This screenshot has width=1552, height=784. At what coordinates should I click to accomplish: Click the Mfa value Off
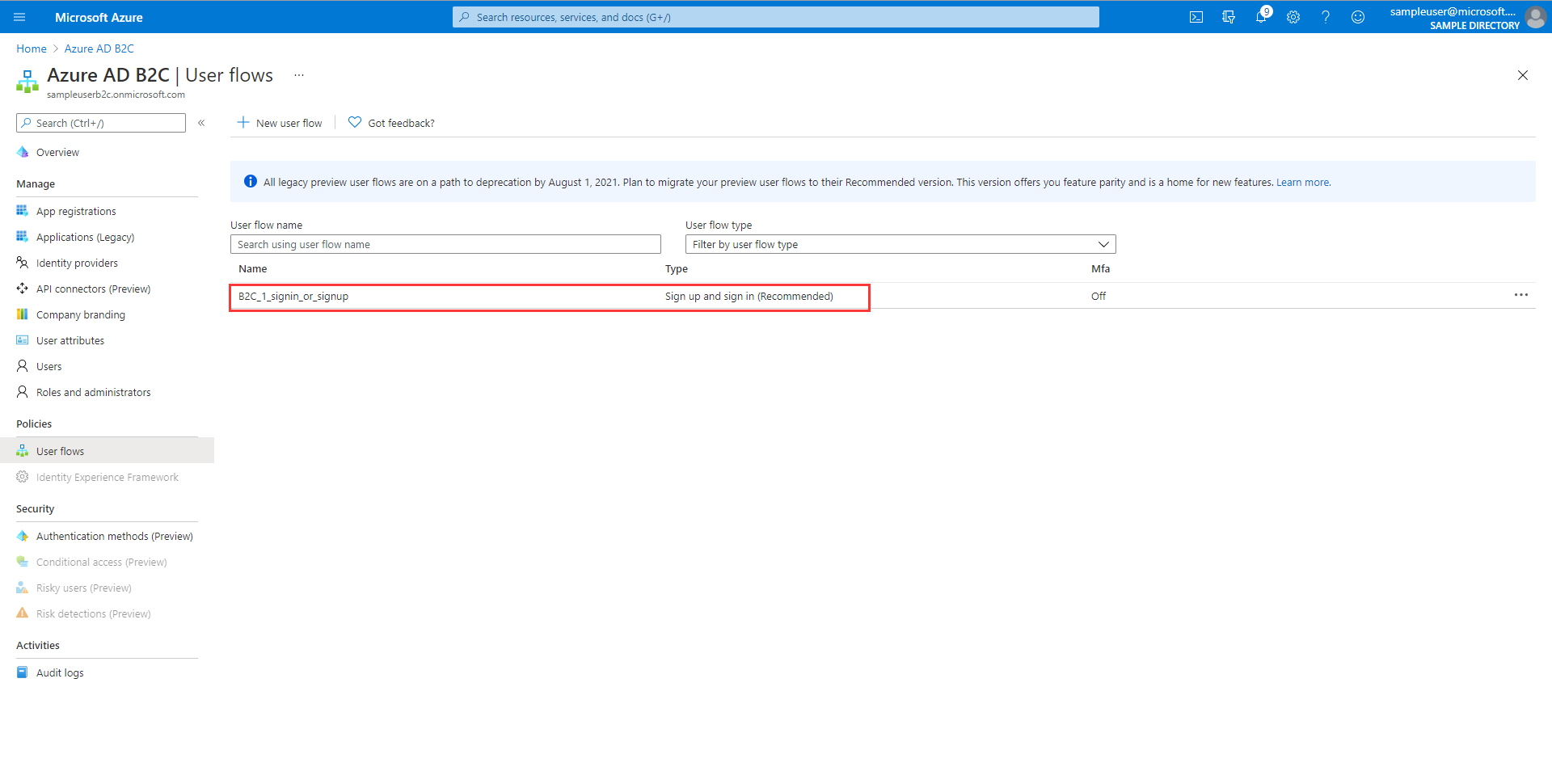pyautogui.click(x=1099, y=296)
